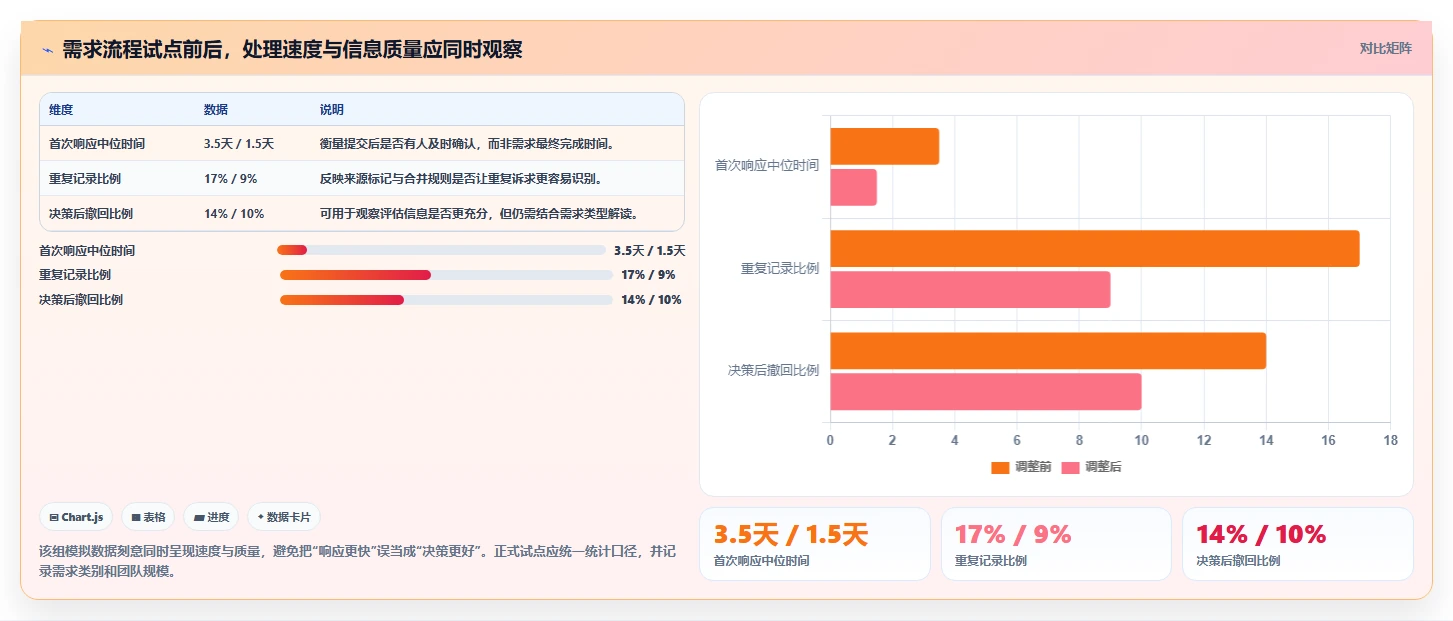Click the orange 调整前 legend color box
1453x621 pixels.
click(x=1000, y=467)
